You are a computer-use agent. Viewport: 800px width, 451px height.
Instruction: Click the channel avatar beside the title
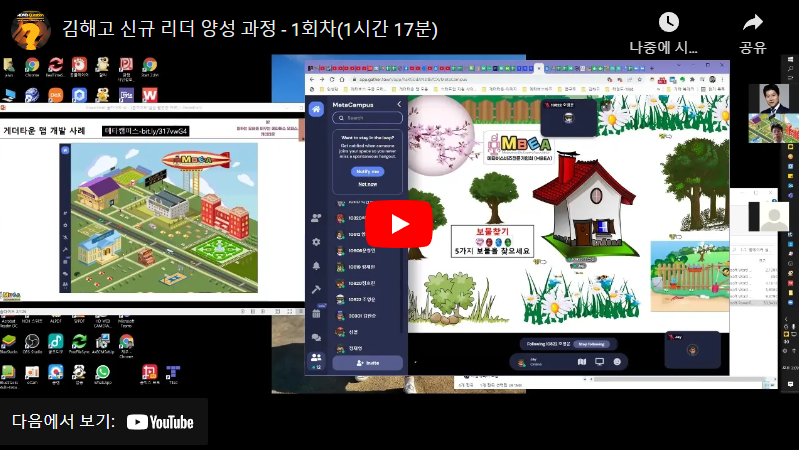point(31,30)
